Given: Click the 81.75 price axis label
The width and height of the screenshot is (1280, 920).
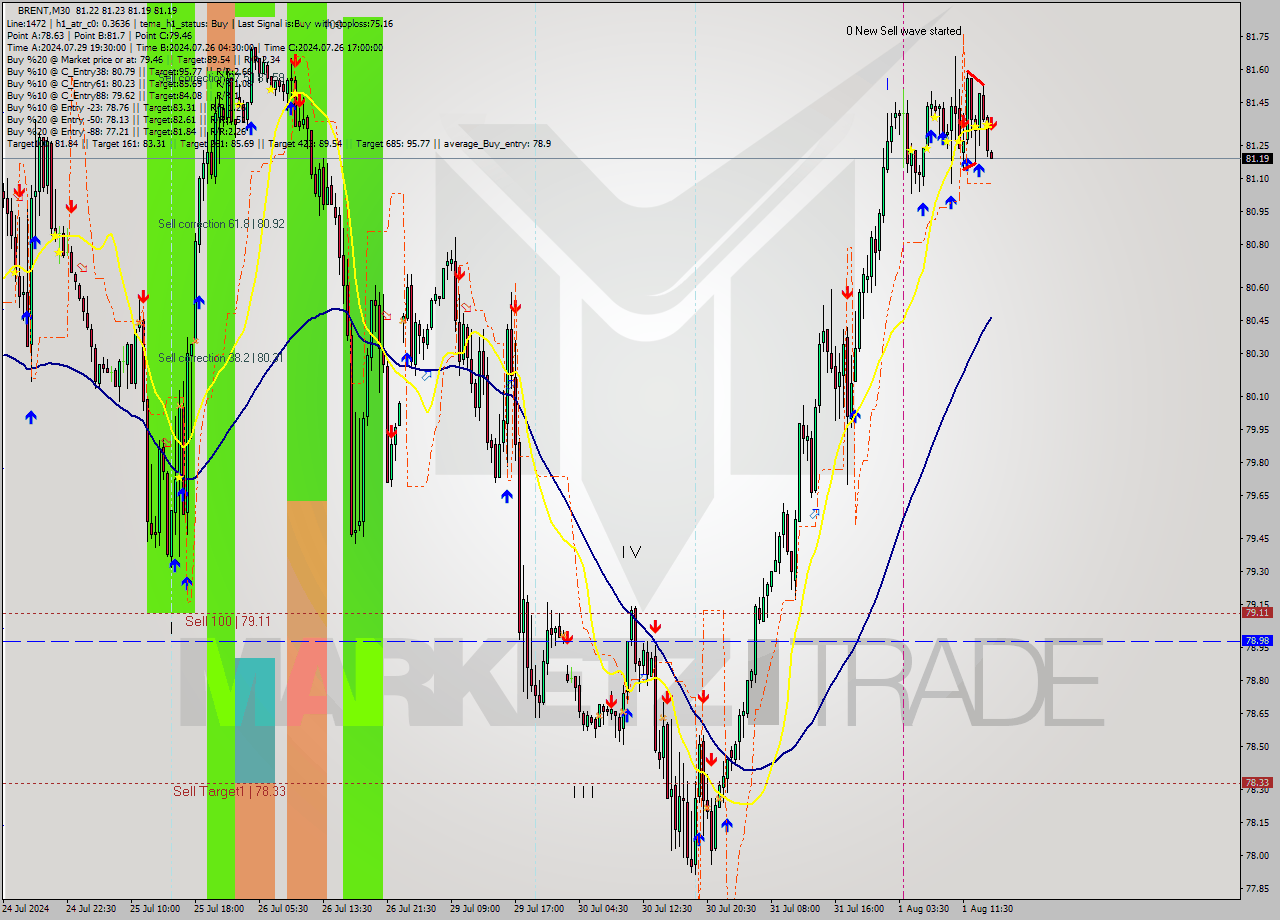Looking at the screenshot, I should click(1257, 37).
